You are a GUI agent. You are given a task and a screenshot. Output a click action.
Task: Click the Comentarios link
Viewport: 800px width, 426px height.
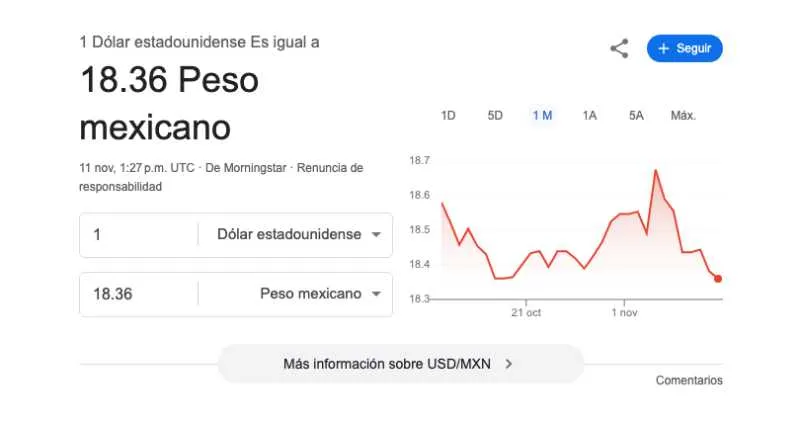click(688, 380)
